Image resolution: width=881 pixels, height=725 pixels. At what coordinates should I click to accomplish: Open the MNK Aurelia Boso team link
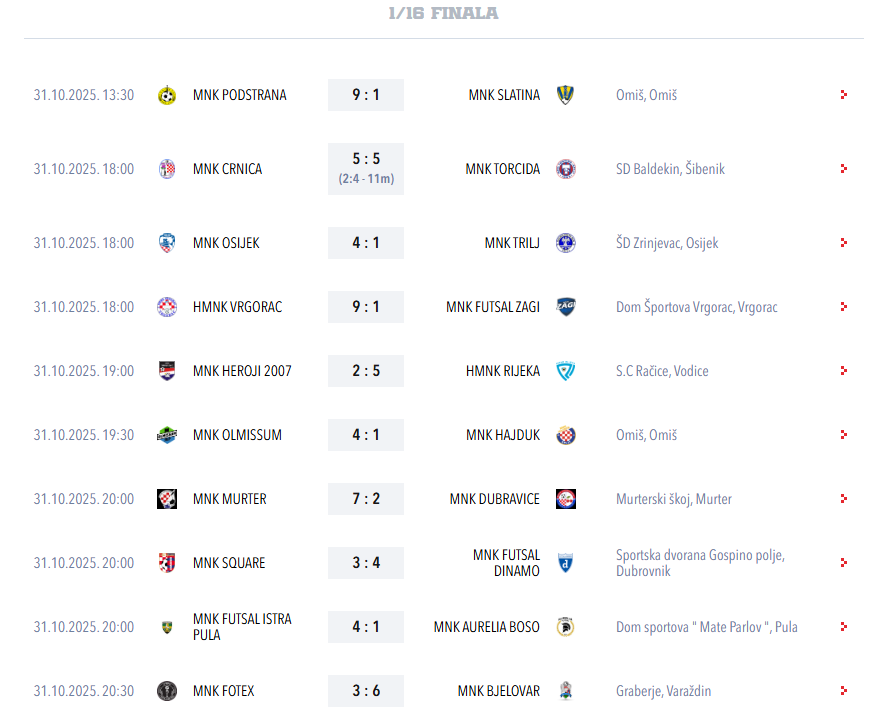pos(486,627)
